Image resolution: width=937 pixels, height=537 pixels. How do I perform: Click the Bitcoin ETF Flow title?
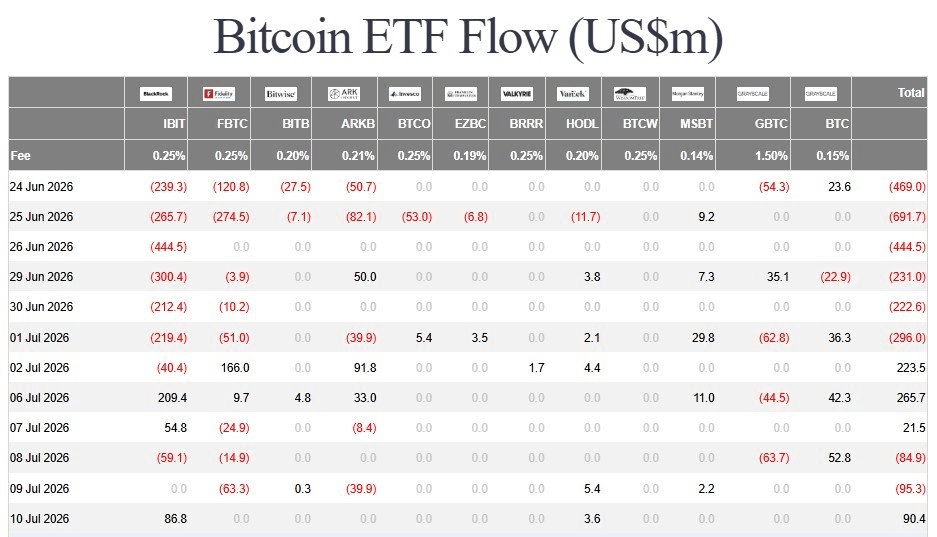[468, 38]
